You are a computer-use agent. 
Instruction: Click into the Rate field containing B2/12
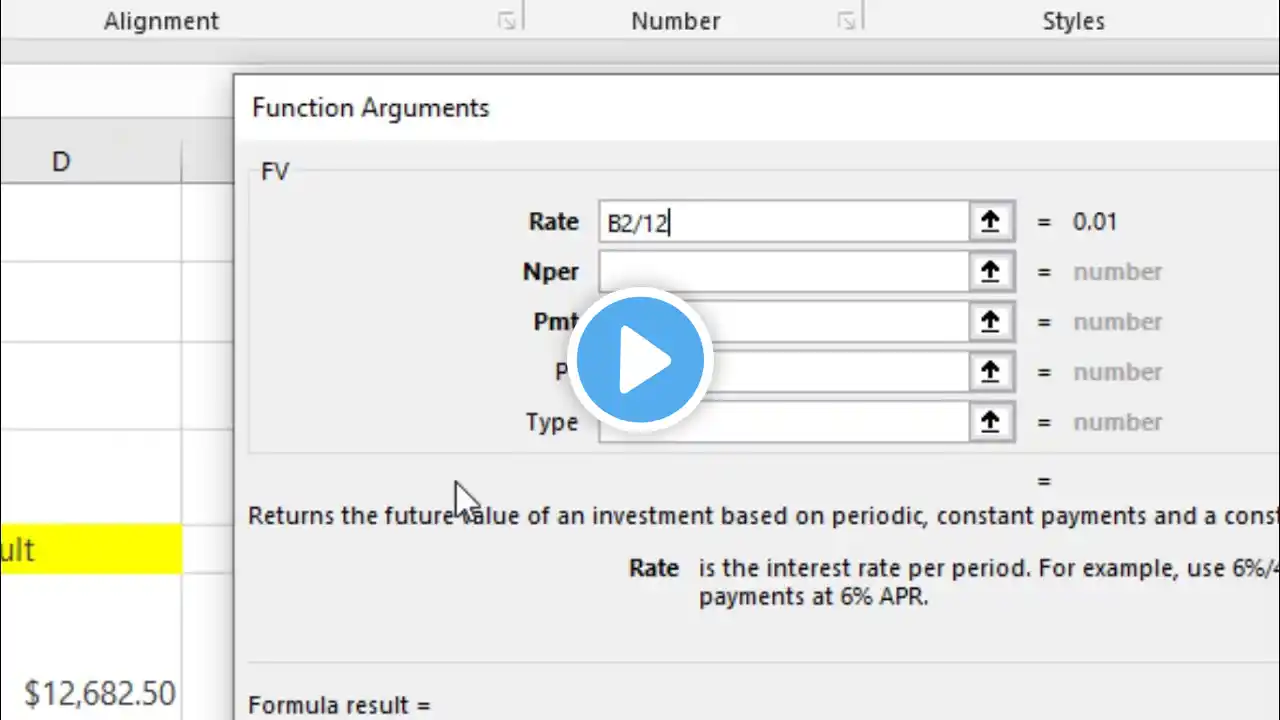click(784, 222)
